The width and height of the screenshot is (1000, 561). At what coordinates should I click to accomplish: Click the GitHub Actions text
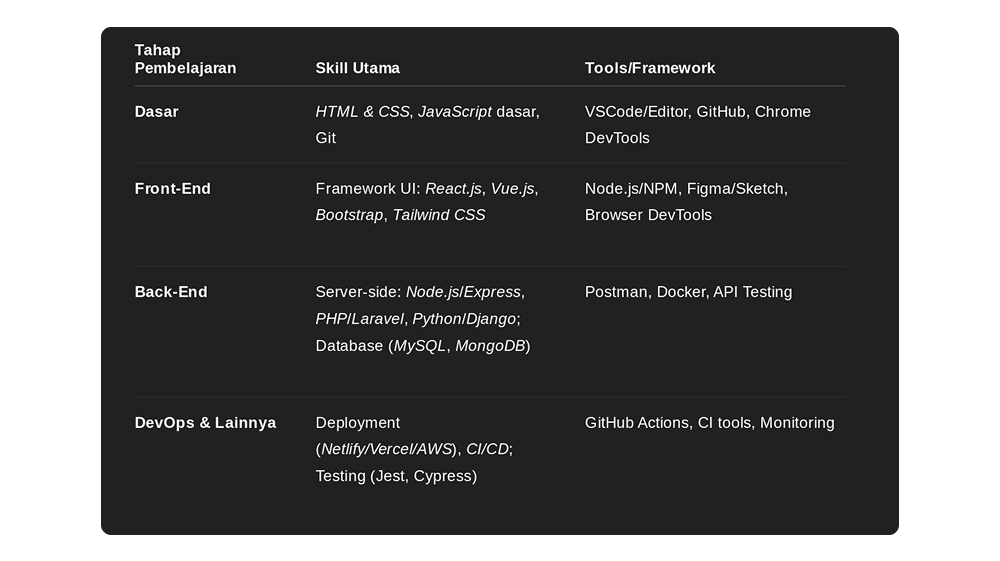click(636, 423)
